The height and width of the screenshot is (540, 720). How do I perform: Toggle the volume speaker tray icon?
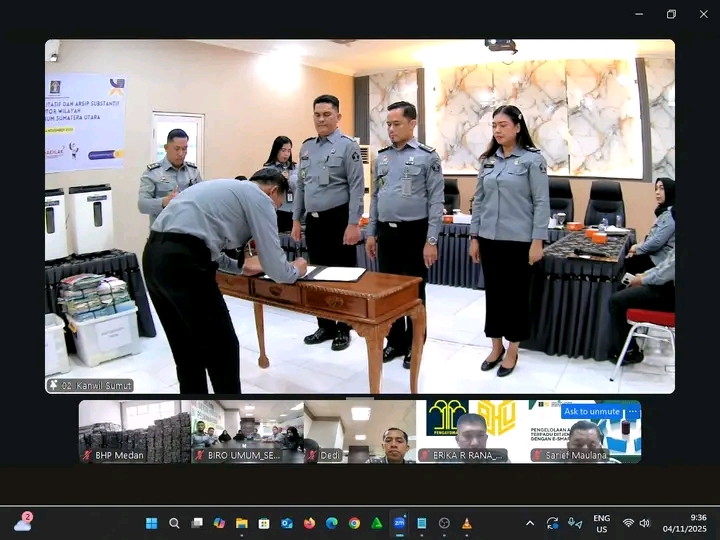click(x=644, y=523)
